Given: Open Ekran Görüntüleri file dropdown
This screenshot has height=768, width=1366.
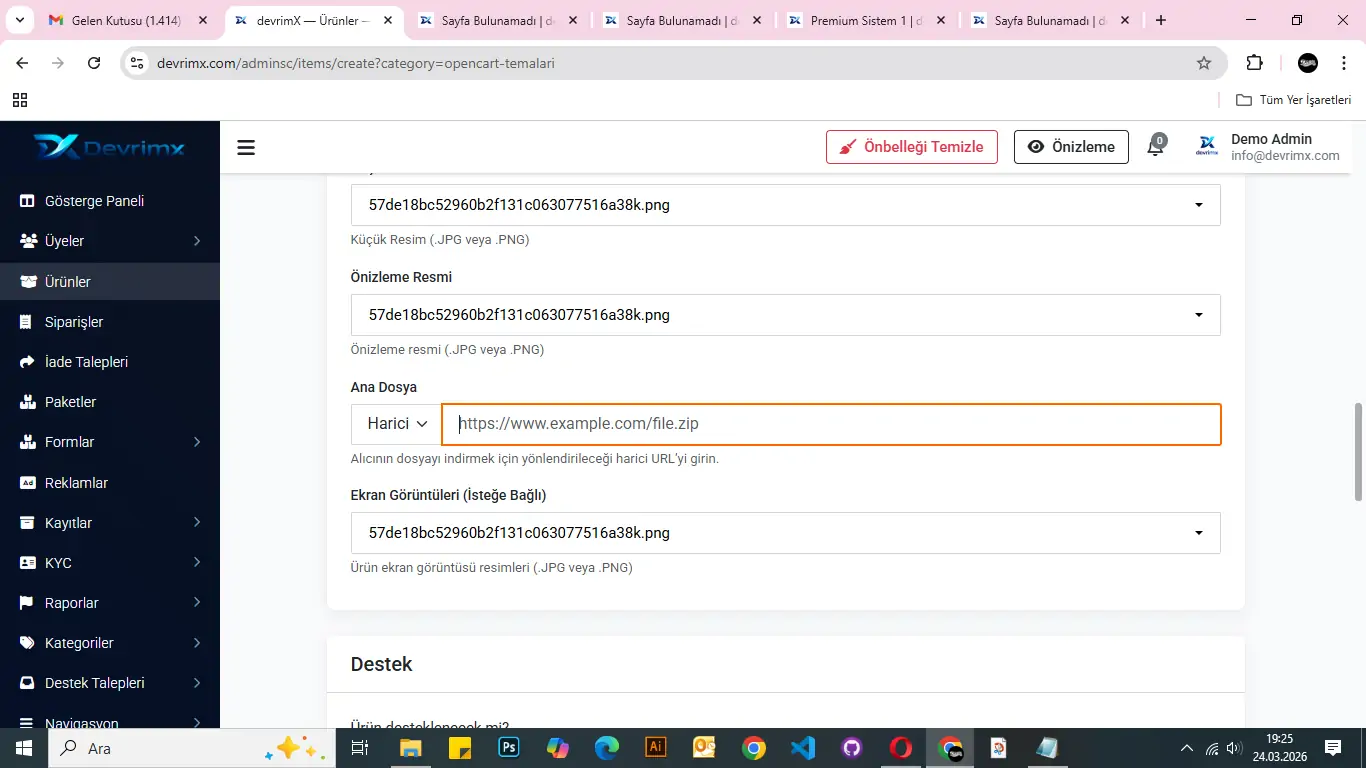Looking at the screenshot, I should pyautogui.click(x=785, y=533).
